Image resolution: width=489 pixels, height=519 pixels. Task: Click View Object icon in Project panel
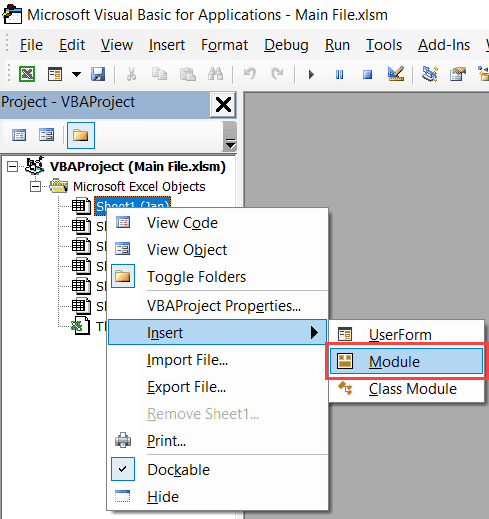(x=46, y=135)
